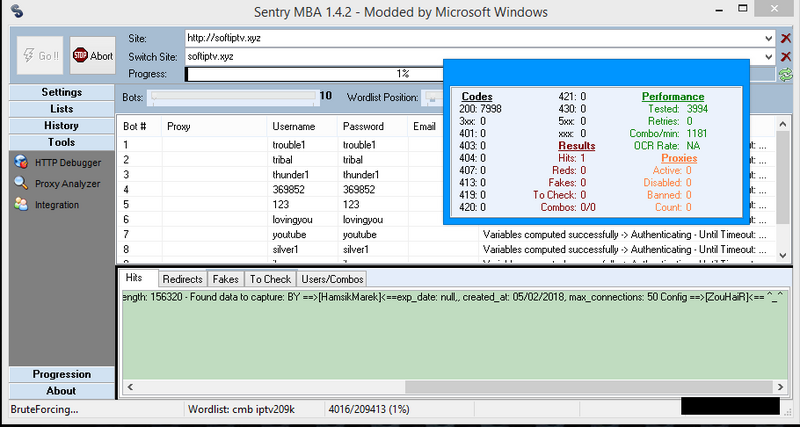Click the Performance heading in stats panel
Screen dimensions: 800x427
[673, 97]
